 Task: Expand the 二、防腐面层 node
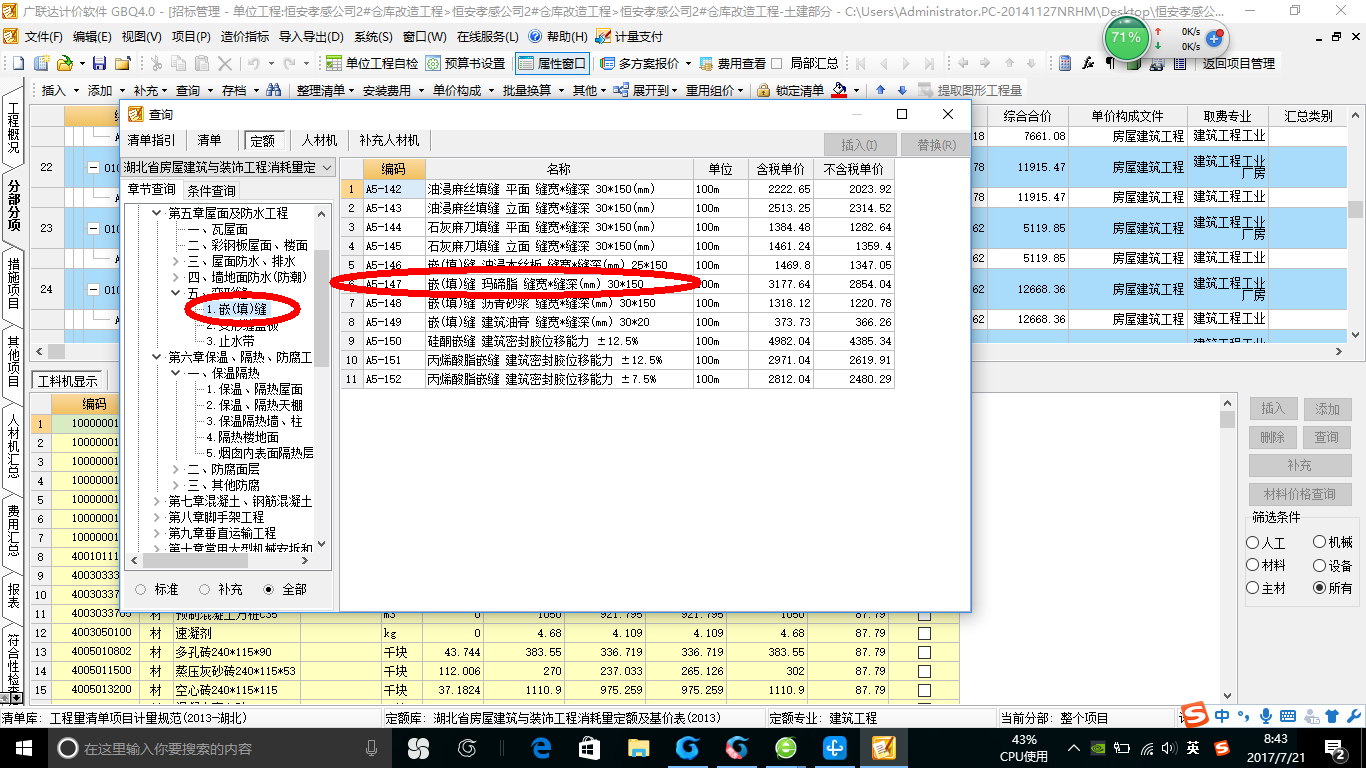point(176,469)
